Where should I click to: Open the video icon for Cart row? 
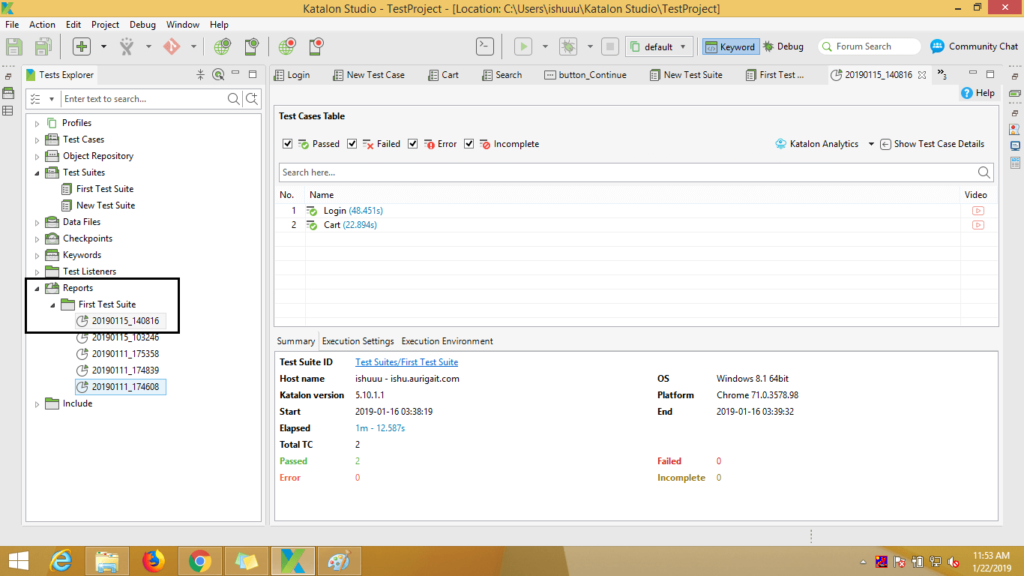pos(978,225)
